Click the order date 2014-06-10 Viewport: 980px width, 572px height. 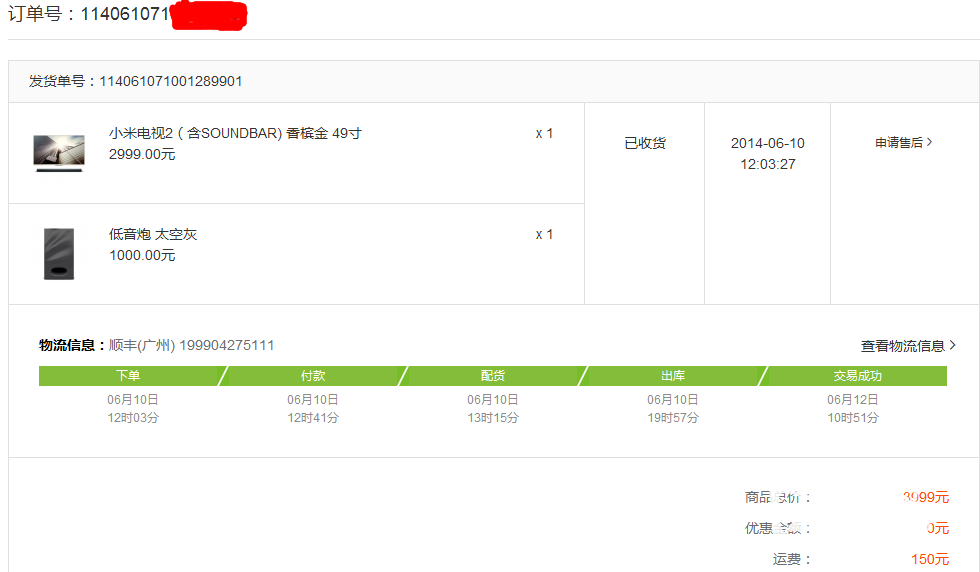point(767,143)
